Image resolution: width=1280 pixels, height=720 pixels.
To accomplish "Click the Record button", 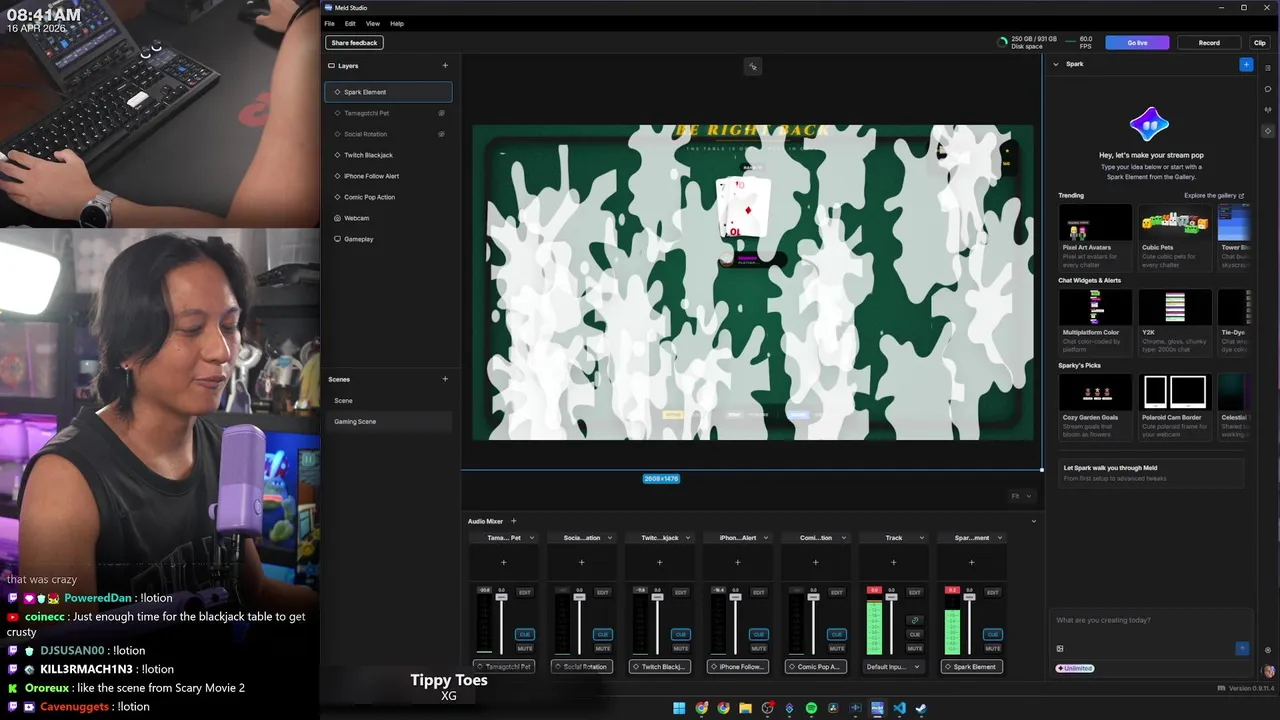I will click(1209, 43).
